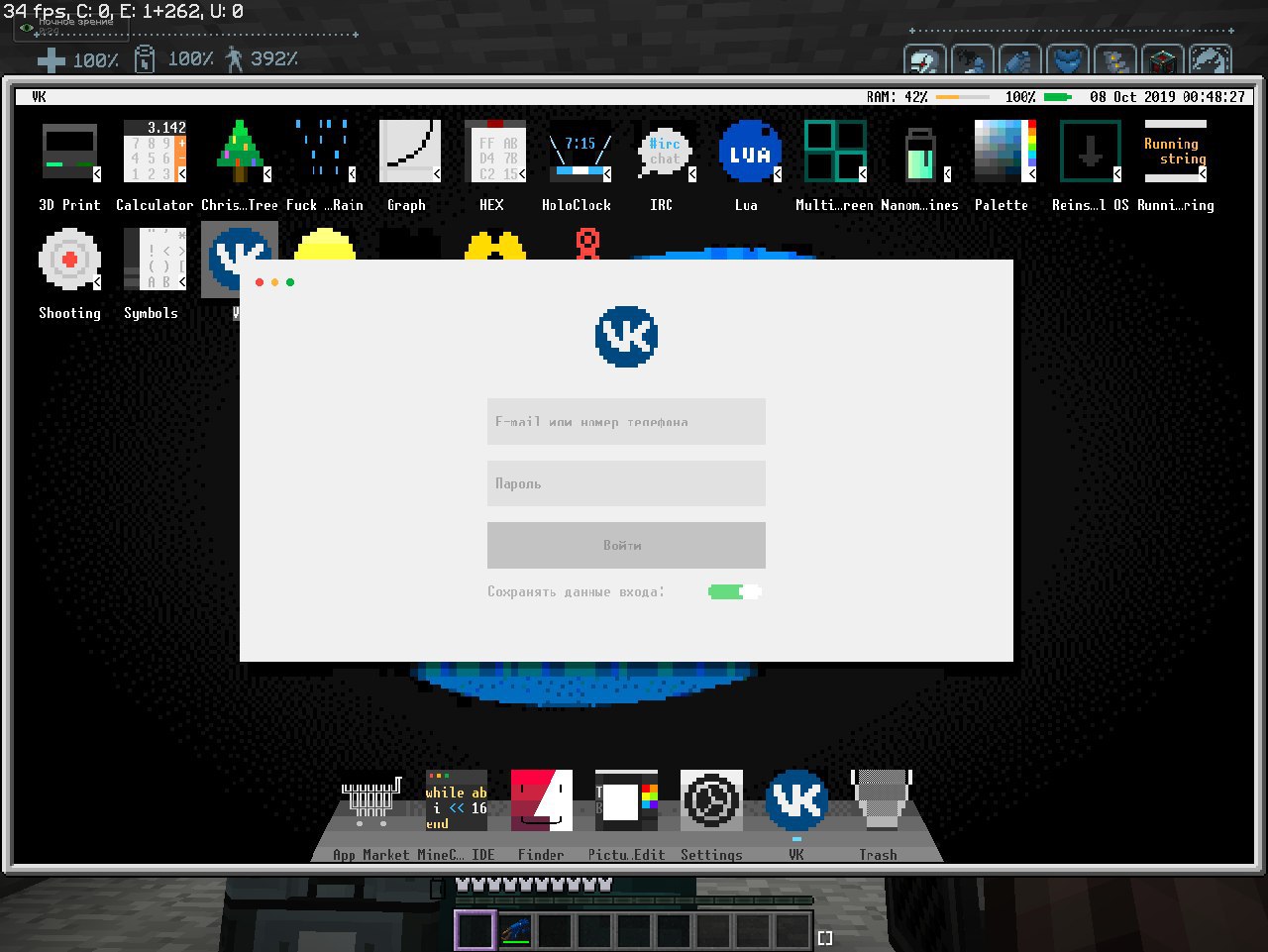Screen dimensions: 1268x952
Task: Minimize VK window with yellow dot
Action: tap(275, 282)
